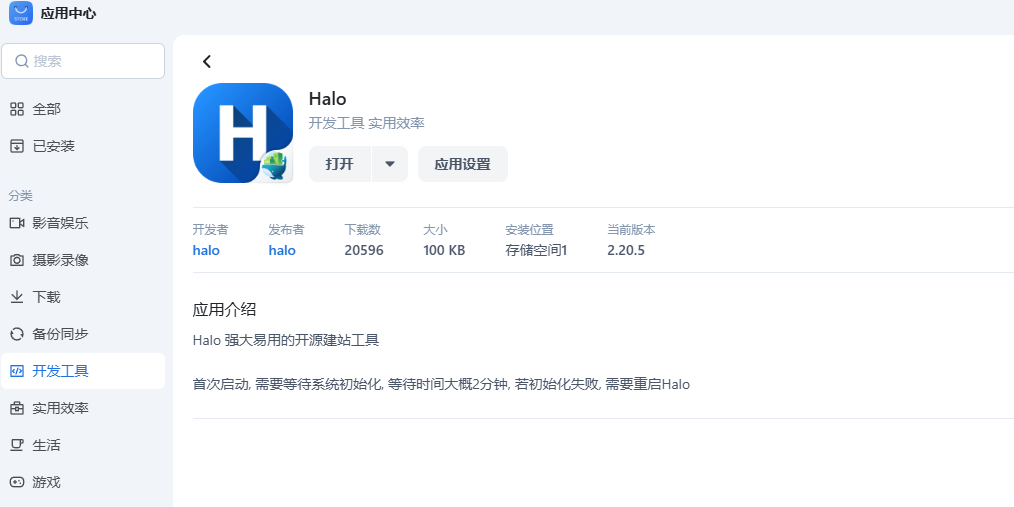Click the 分类 sidebar section label
Viewport: 1014px width, 507px height.
click(x=21, y=196)
